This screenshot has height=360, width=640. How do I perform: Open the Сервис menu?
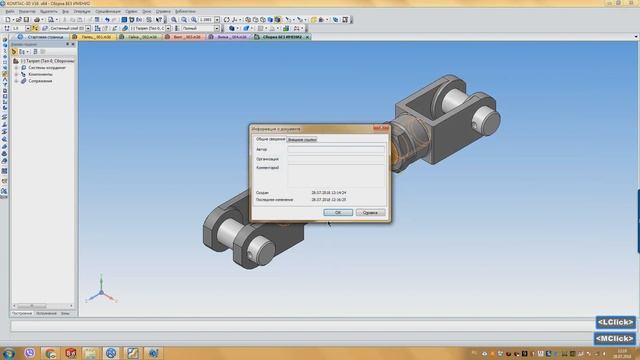[131, 11]
